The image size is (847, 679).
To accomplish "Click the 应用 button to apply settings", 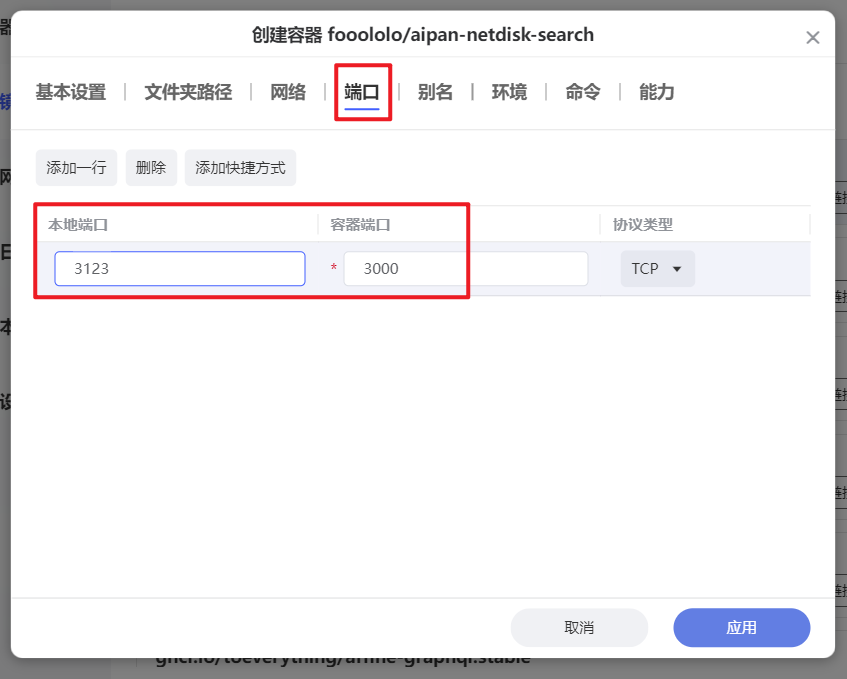I will point(741,627).
